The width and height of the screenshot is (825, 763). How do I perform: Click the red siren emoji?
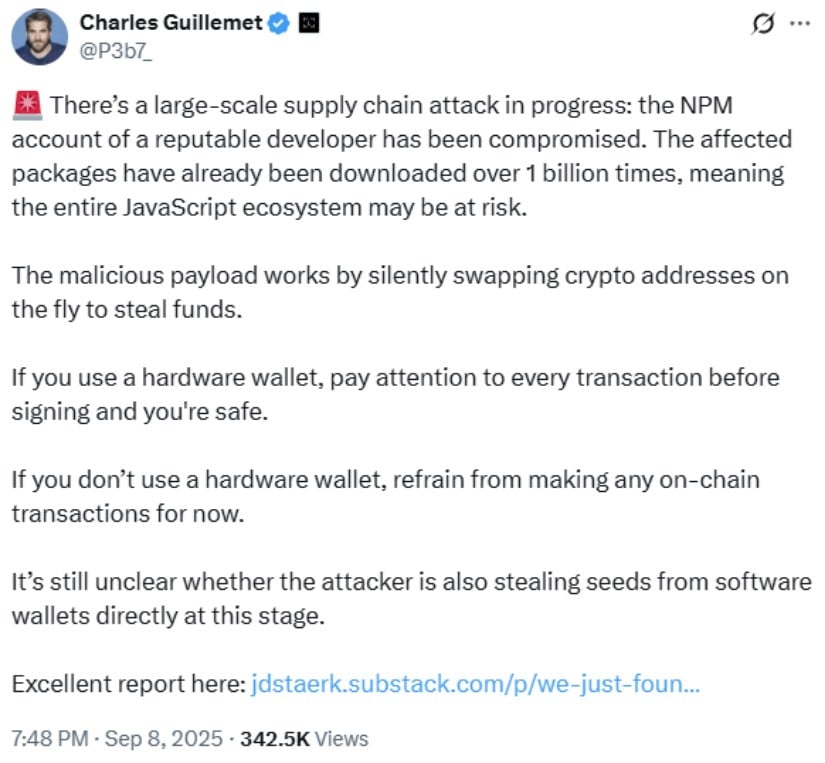click(x=27, y=105)
